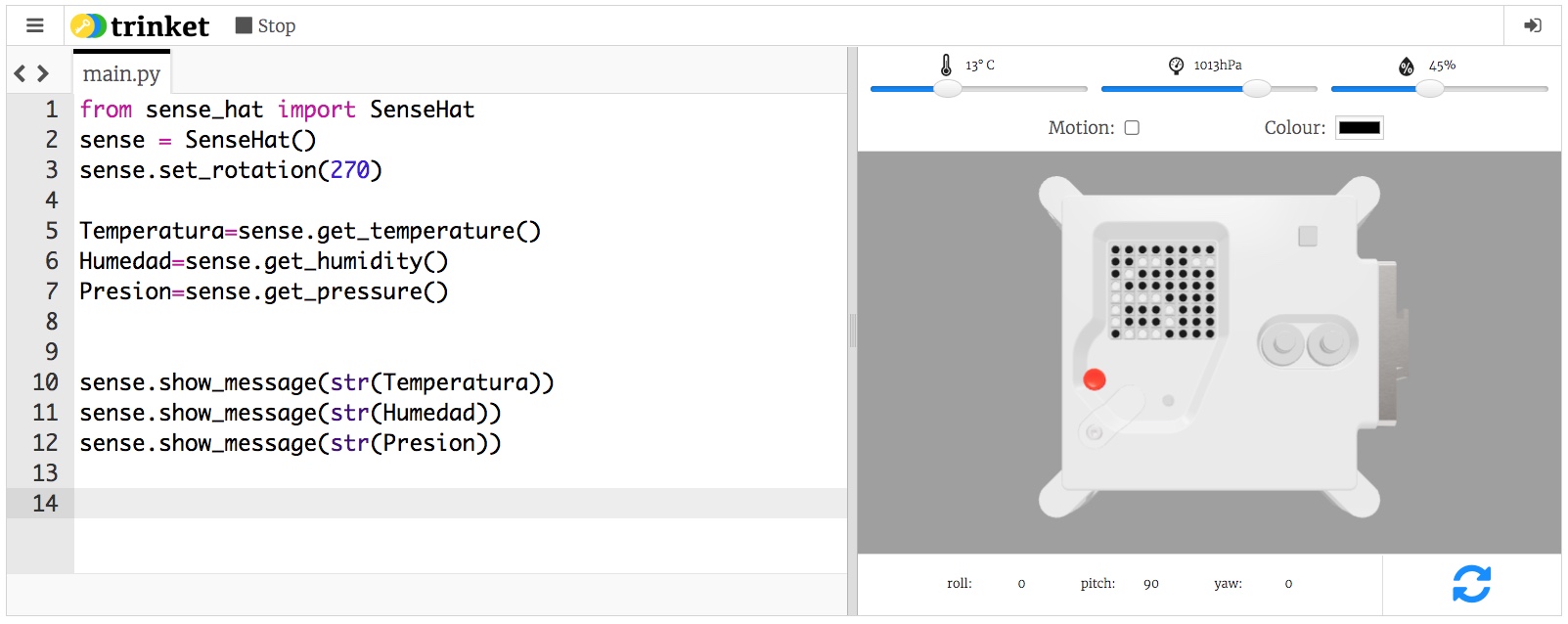Click the sign-in arrow icon
Viewport: 1568px width, 624px height.
pos(1532,26)
